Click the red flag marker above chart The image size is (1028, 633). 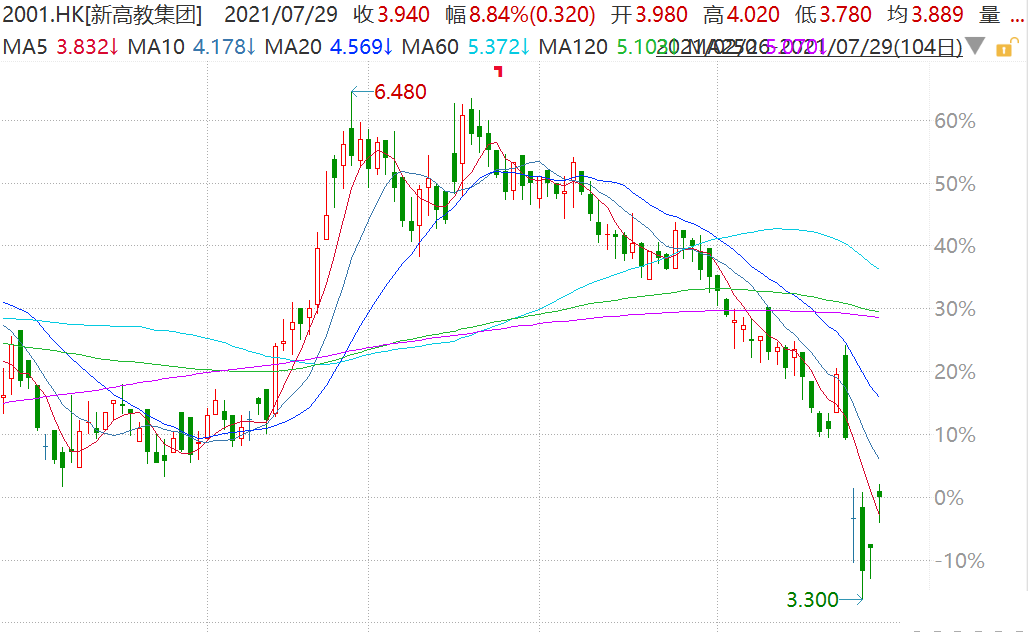click(498, 71)
